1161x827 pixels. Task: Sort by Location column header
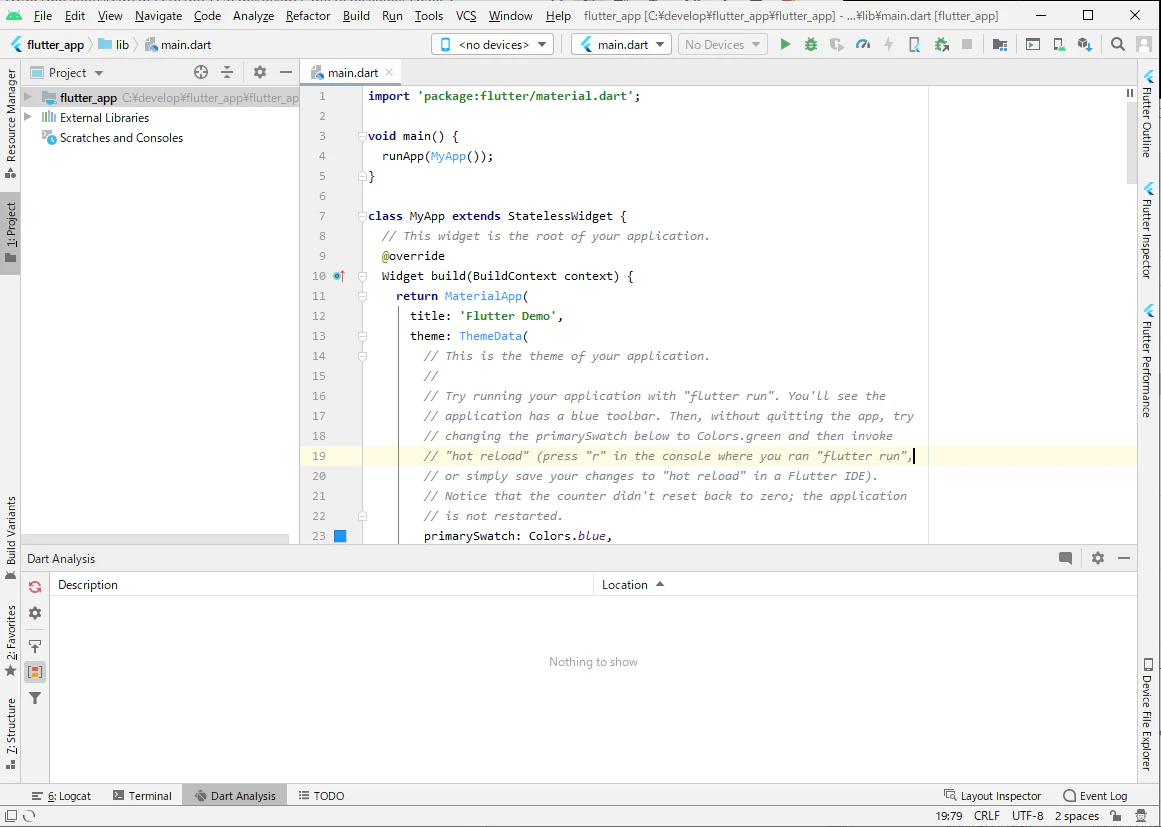pos(633,585)
